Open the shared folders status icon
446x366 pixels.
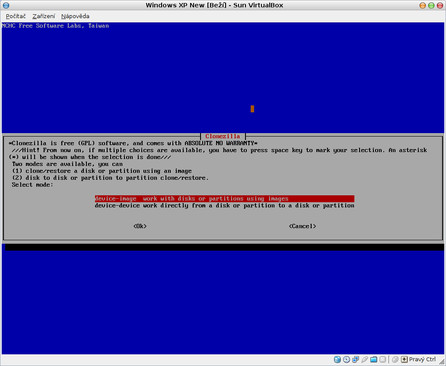point(374,359)
